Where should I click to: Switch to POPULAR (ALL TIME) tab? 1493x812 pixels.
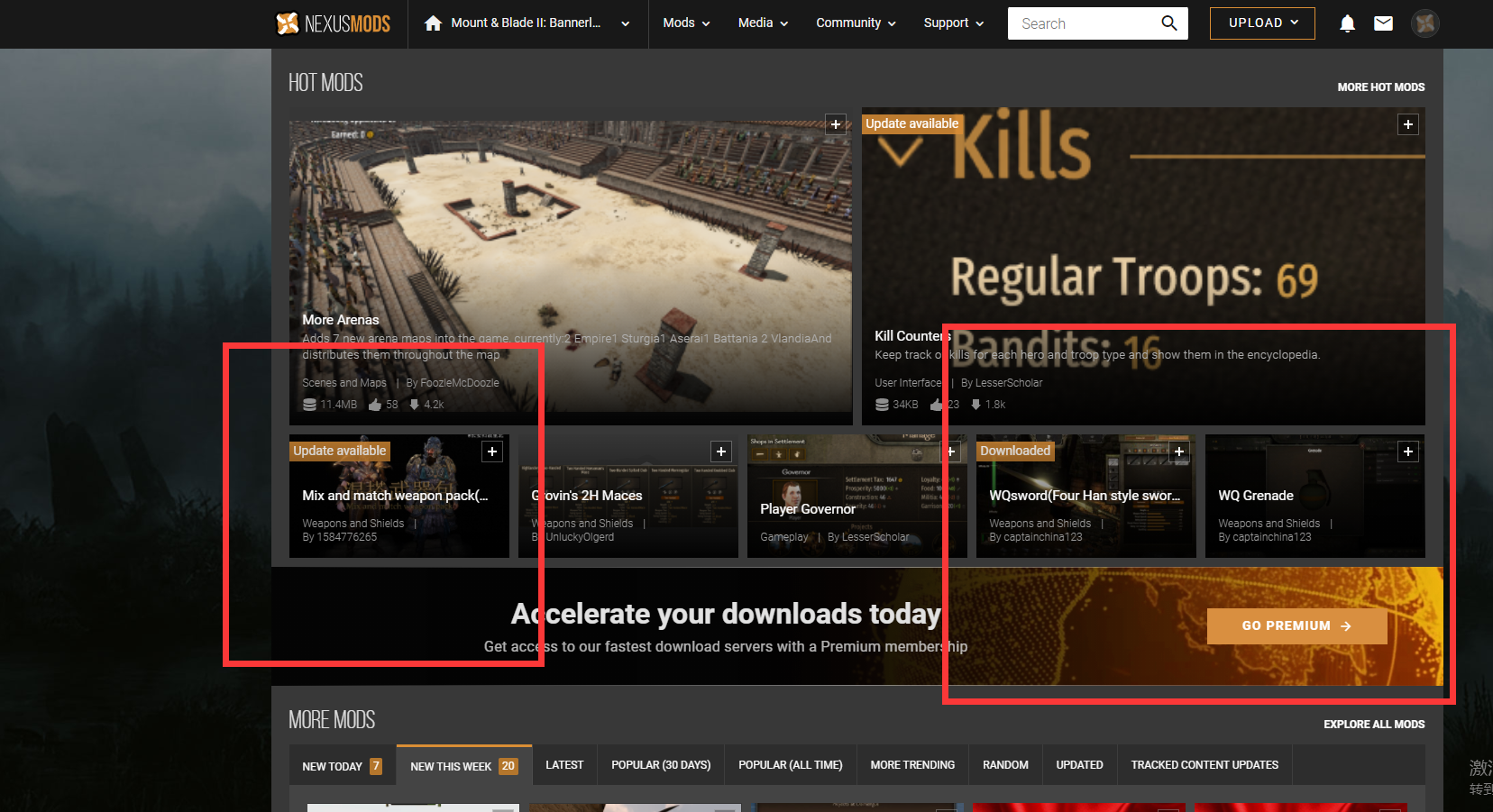pos(791,765)
